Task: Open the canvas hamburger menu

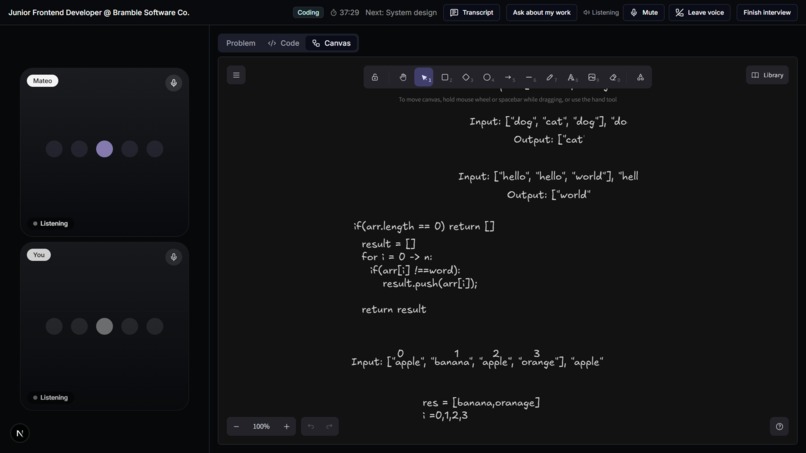Action: pos(236,75)
